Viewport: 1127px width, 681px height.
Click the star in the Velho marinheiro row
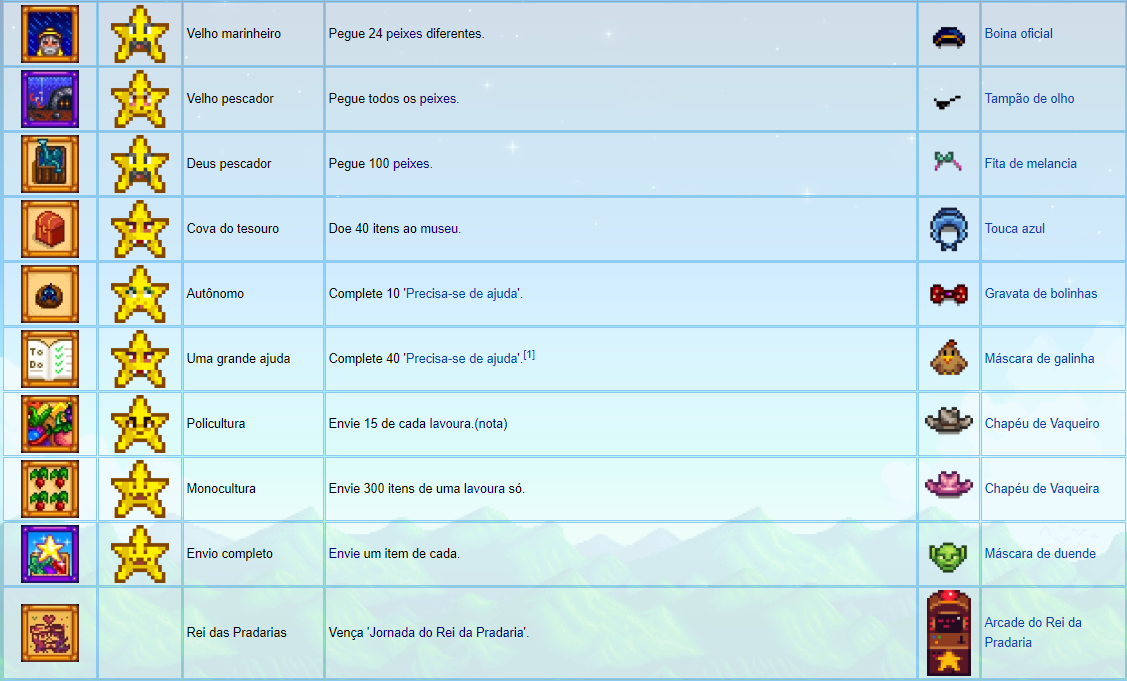tap(139, 34)
